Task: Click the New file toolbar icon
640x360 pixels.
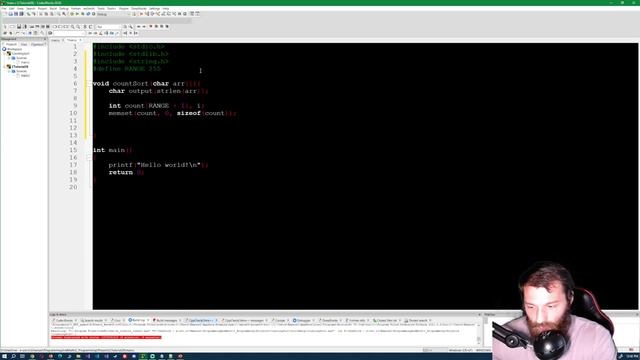Action: coord(5,14)
